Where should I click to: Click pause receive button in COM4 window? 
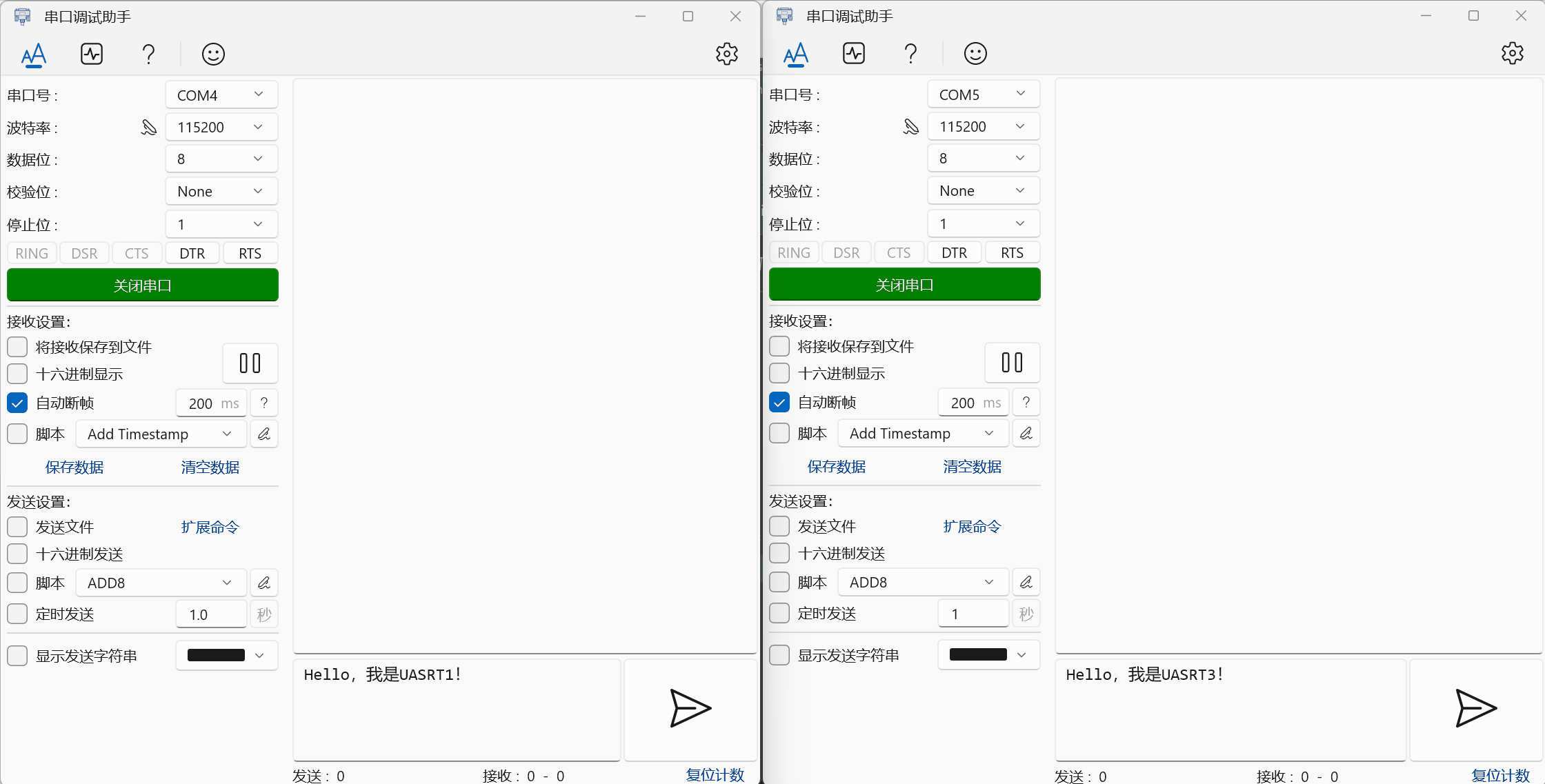(x=250, y=363)
